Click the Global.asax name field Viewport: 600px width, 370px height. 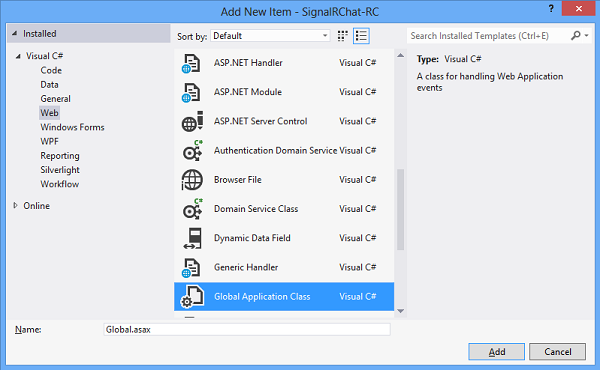pyautogui.click(x=247, y=329)
